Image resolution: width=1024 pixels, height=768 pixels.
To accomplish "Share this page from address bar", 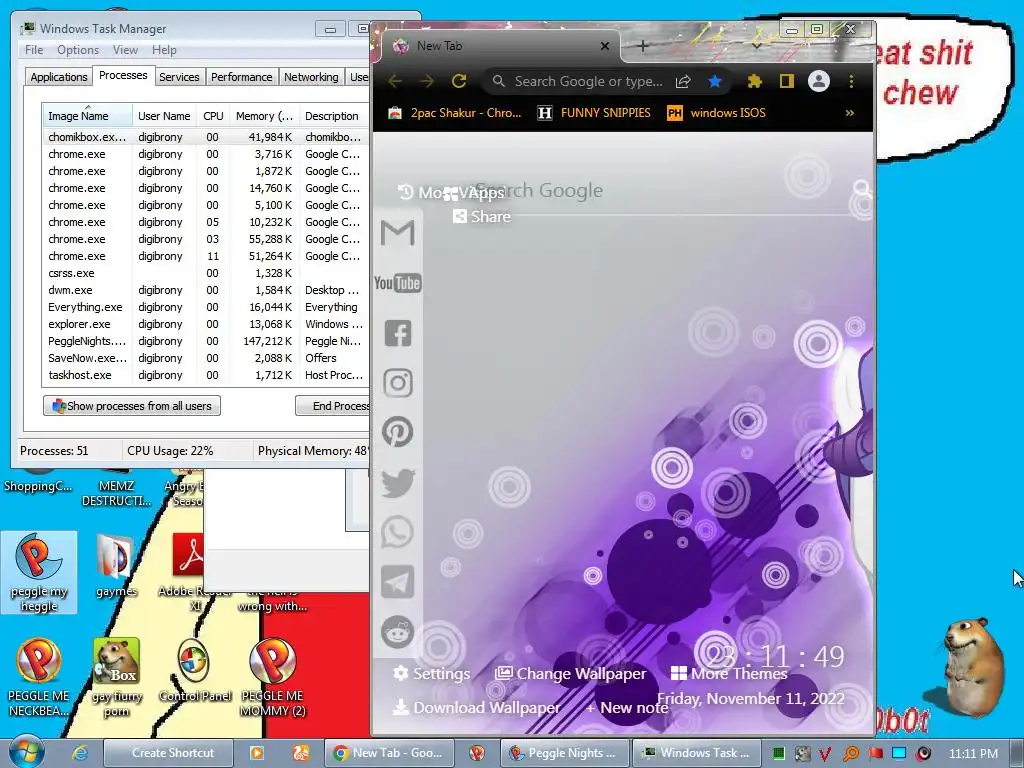I will tap(683, 81).
